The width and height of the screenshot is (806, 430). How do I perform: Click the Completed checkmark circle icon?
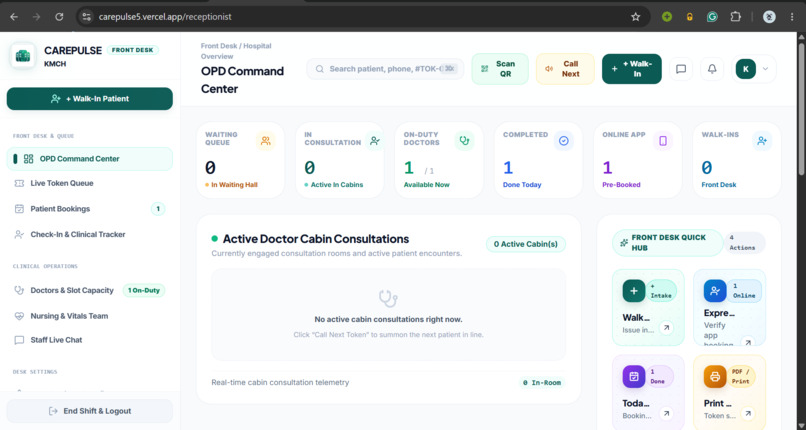(x=564, y=141)
